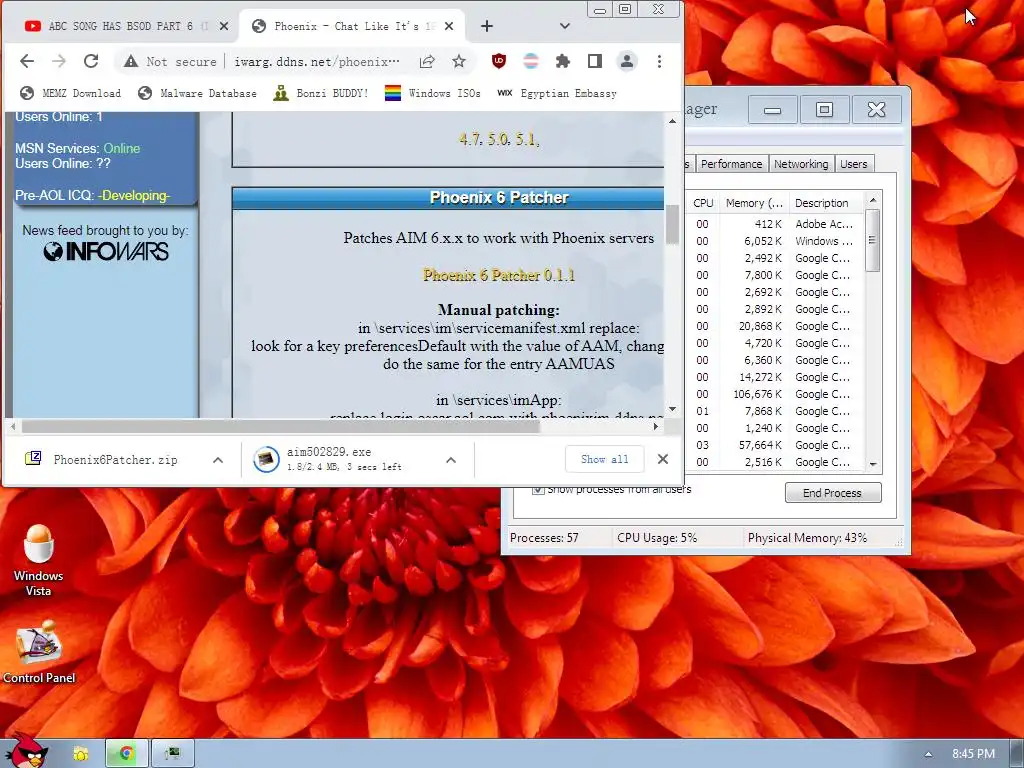
Task: Open the tab search dropdown arrow
Action: click(565, 26)
